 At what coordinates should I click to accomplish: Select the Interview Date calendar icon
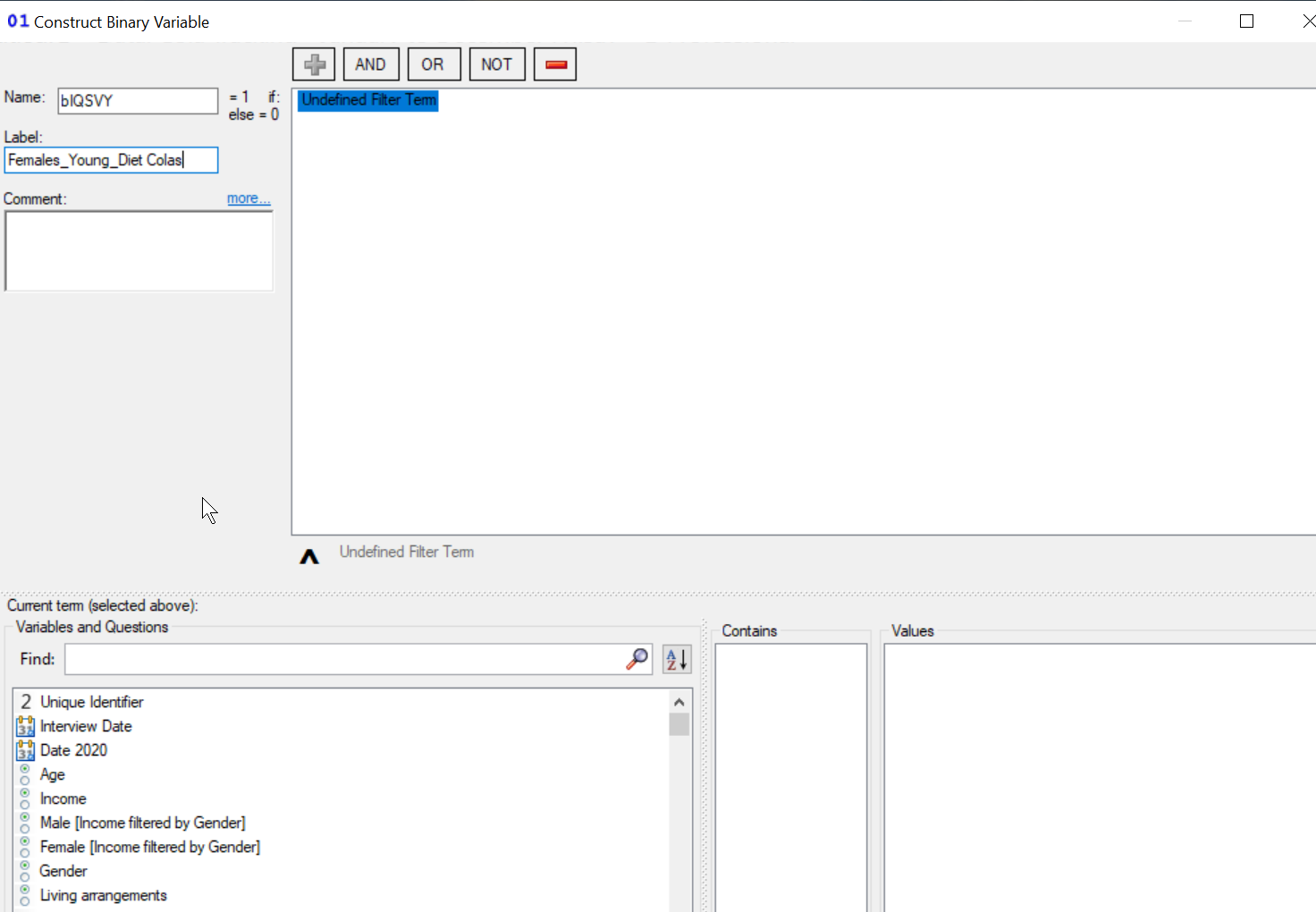pos(25,726)
